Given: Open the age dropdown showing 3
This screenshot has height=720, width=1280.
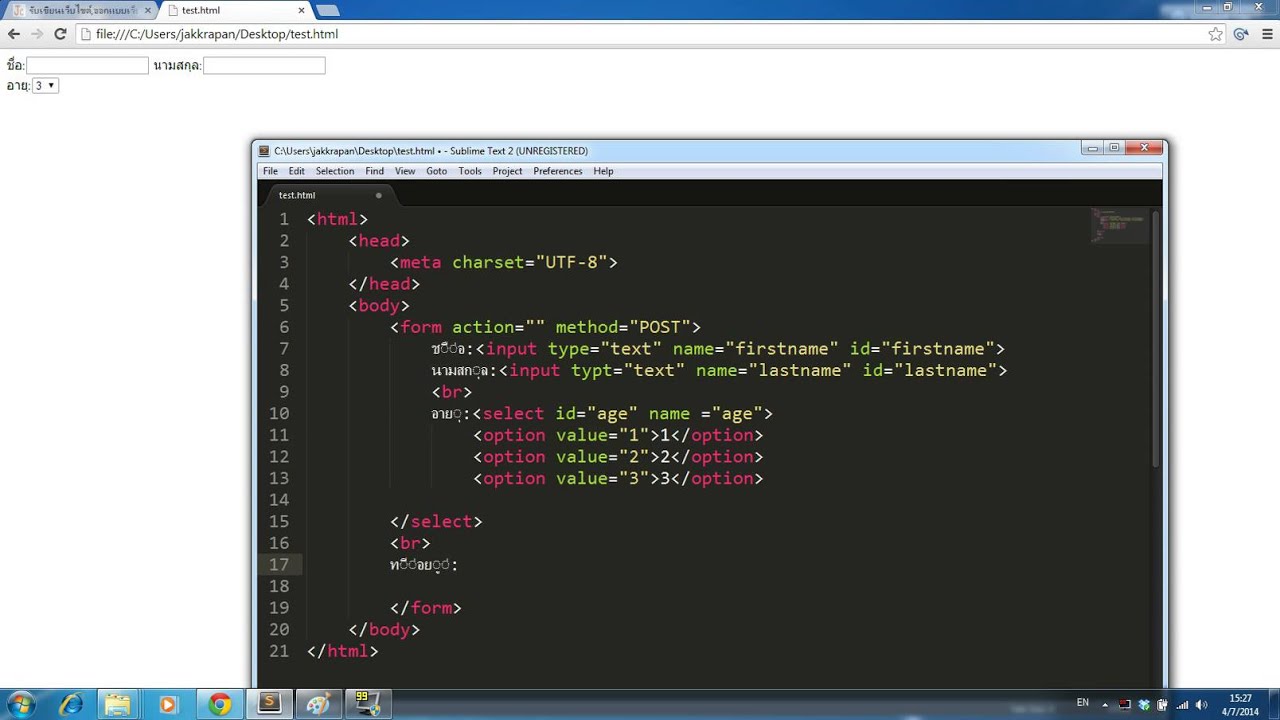Looking at the screenshot, I should [x=45, y=86].
